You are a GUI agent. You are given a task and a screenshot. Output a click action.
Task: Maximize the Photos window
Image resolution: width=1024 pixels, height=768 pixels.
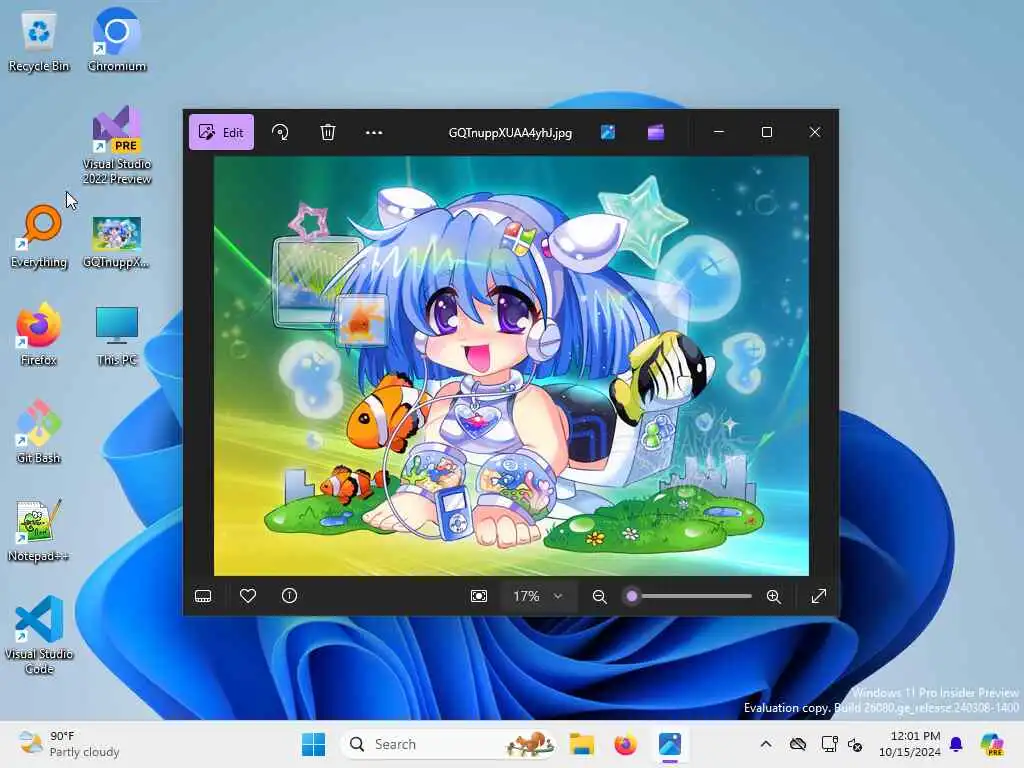point(767,132)
